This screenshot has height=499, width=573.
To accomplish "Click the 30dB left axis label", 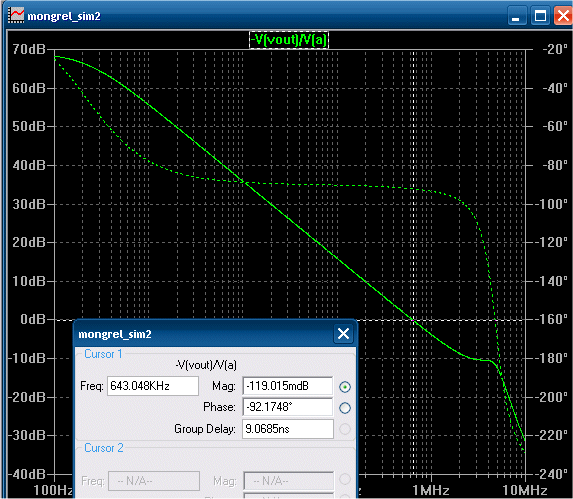I will [29, 204].
